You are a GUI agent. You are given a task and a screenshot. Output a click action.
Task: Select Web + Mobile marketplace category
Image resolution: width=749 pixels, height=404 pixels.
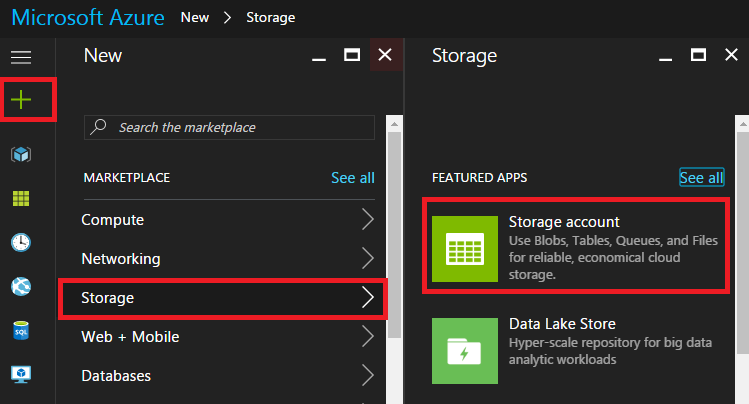(x=130, y=337)
